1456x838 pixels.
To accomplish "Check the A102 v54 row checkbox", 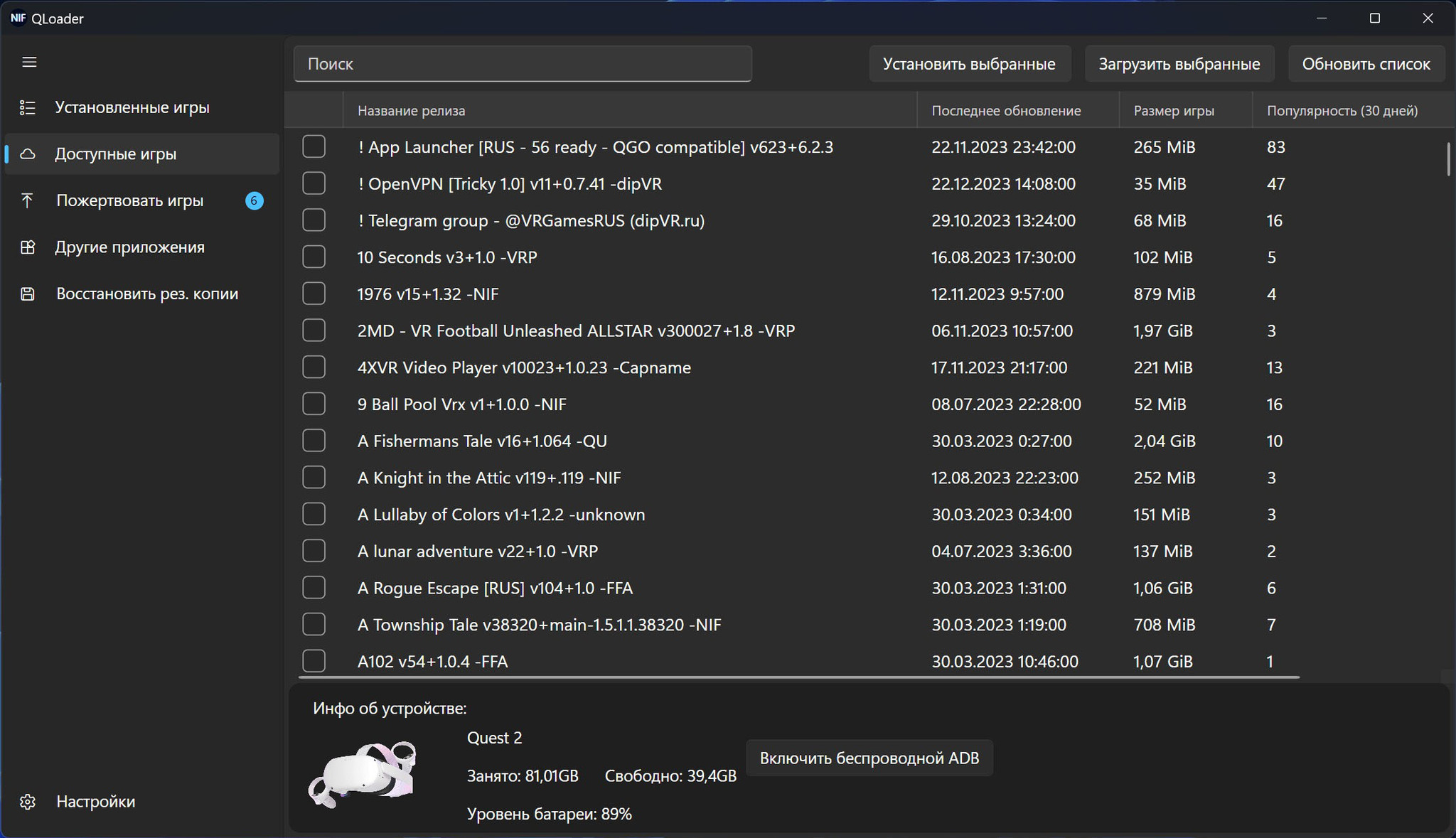I will 314,661.
